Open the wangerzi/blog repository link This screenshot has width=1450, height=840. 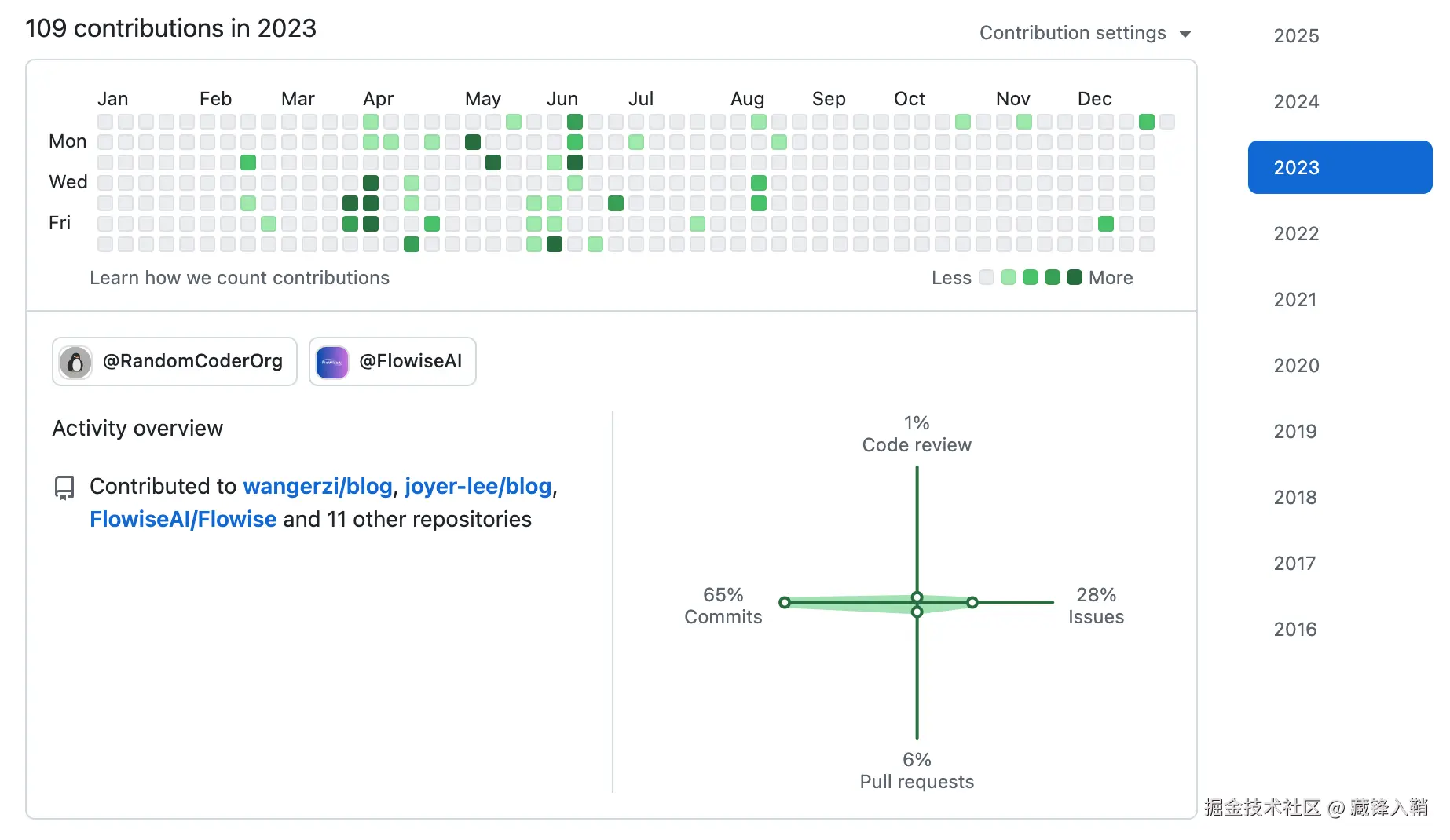click(317, 486)
